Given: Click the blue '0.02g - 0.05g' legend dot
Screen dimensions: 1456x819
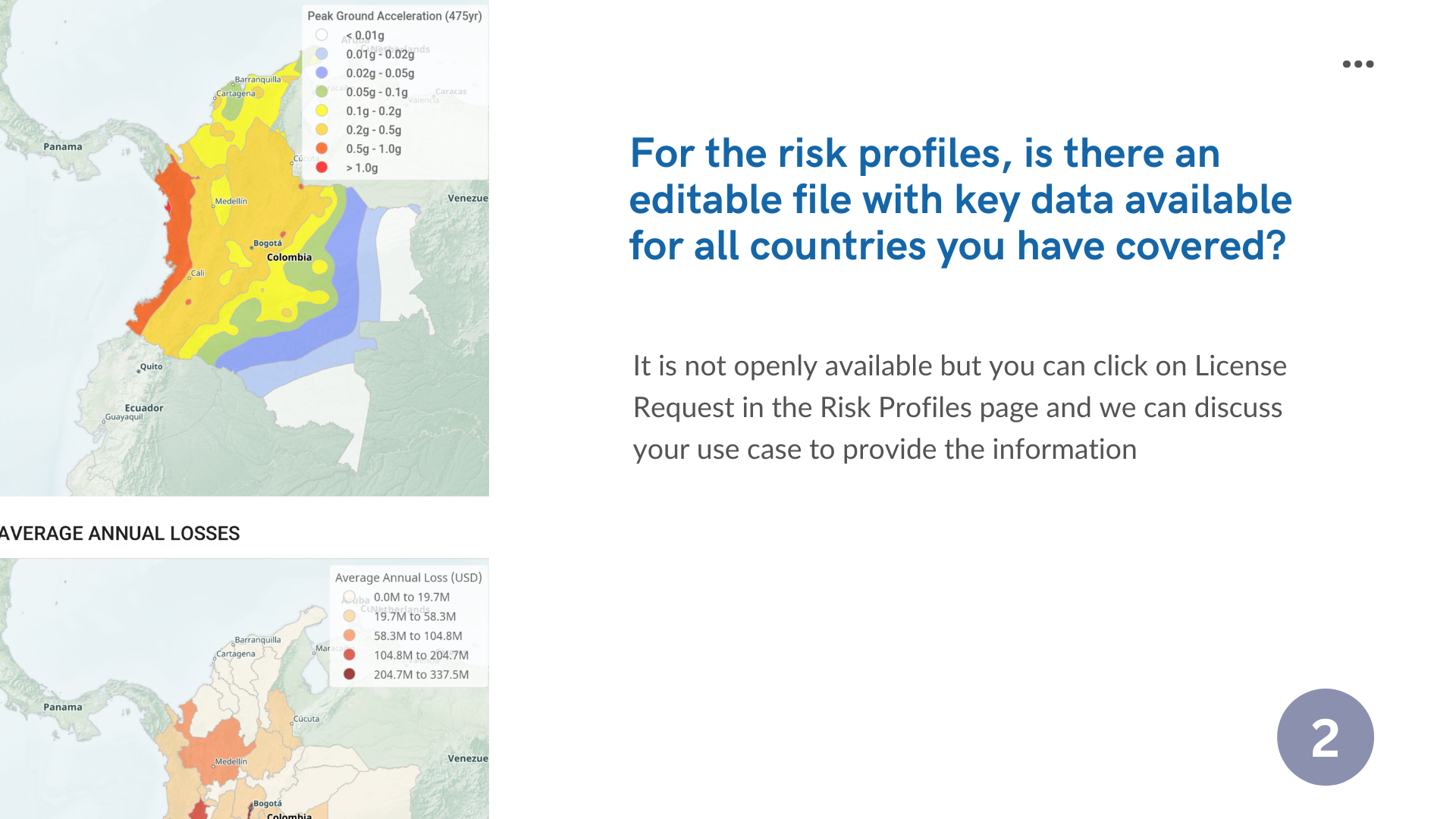Looking at the screenshot, I should (322, 73).
